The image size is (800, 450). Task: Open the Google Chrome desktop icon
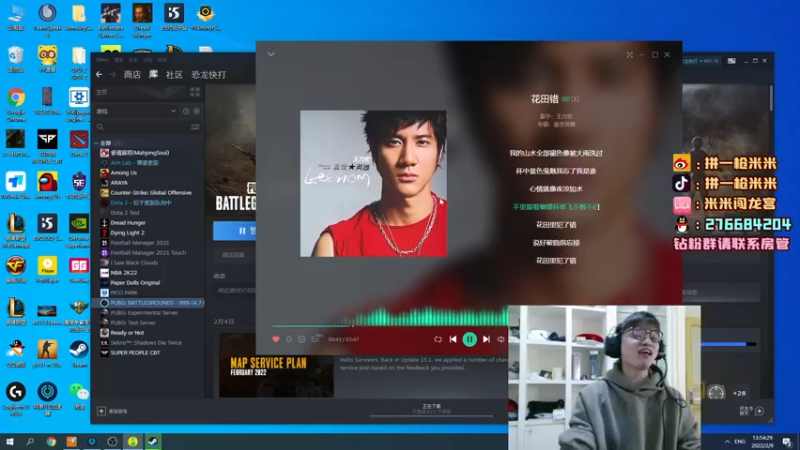[x=16, y=104]
